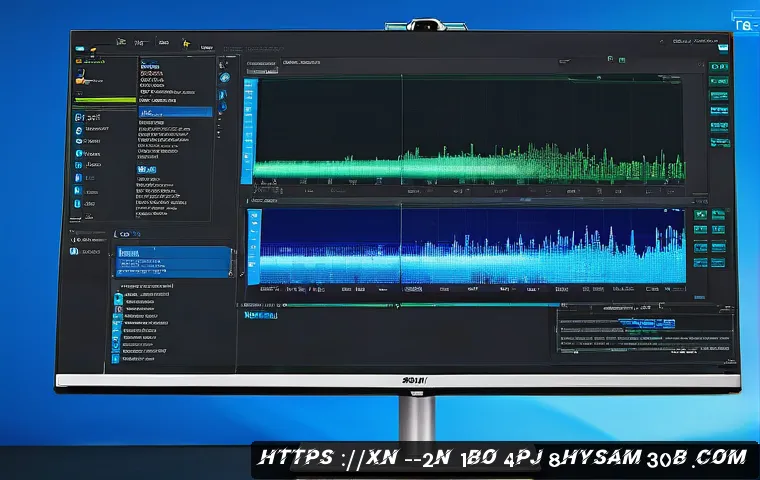The image size is (760, 480).
Task: Click the teal progress slider below blue spectrum
Action: (x=450, y=304)
